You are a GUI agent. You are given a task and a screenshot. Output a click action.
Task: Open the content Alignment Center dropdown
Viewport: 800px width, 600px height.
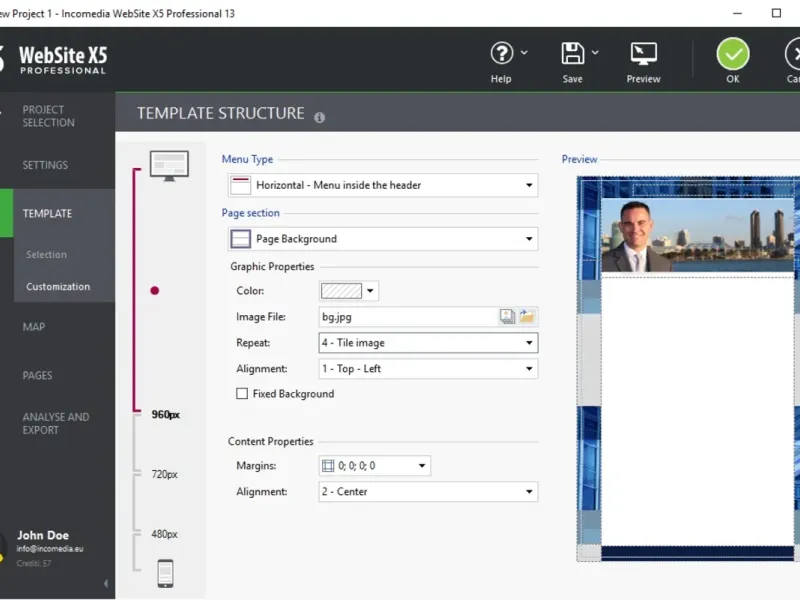428,492
